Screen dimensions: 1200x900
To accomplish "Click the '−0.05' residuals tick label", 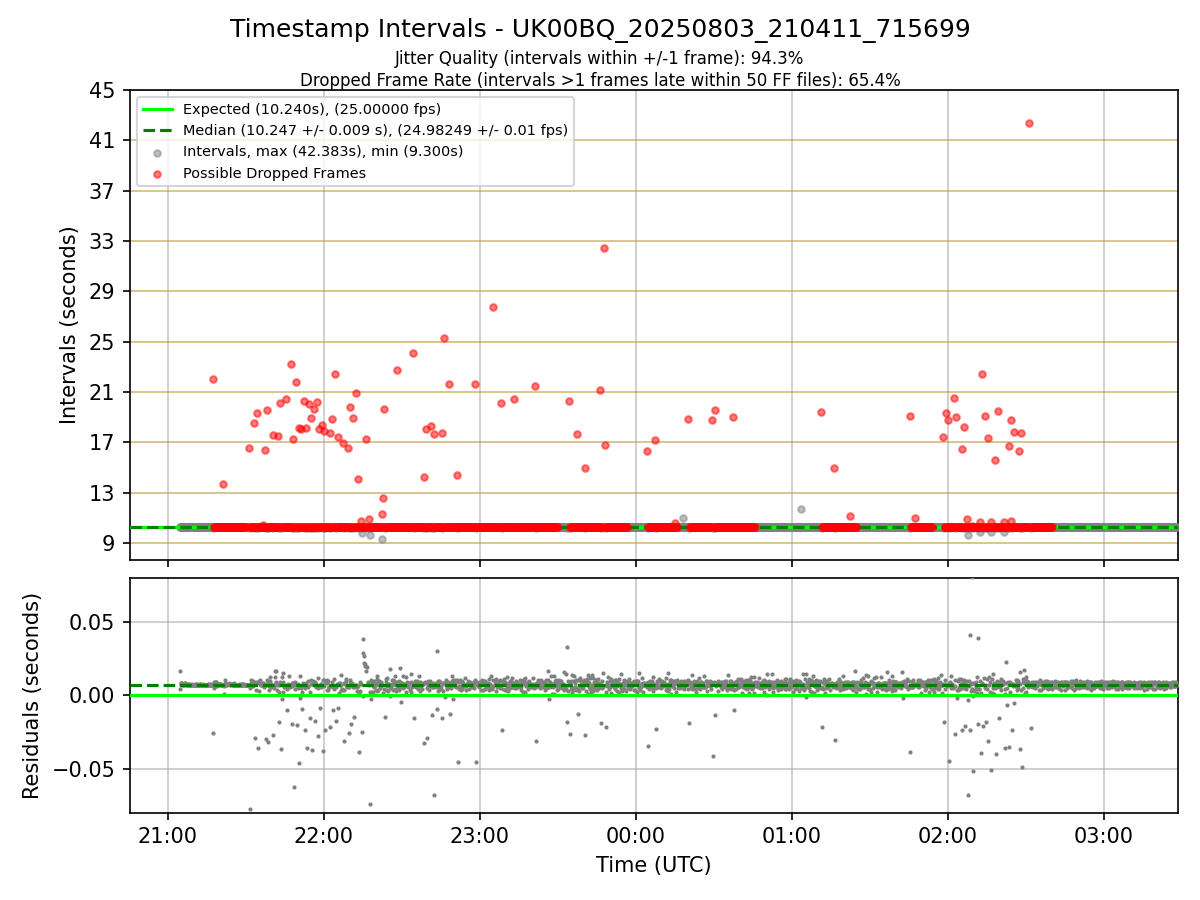I will [82, 770].
